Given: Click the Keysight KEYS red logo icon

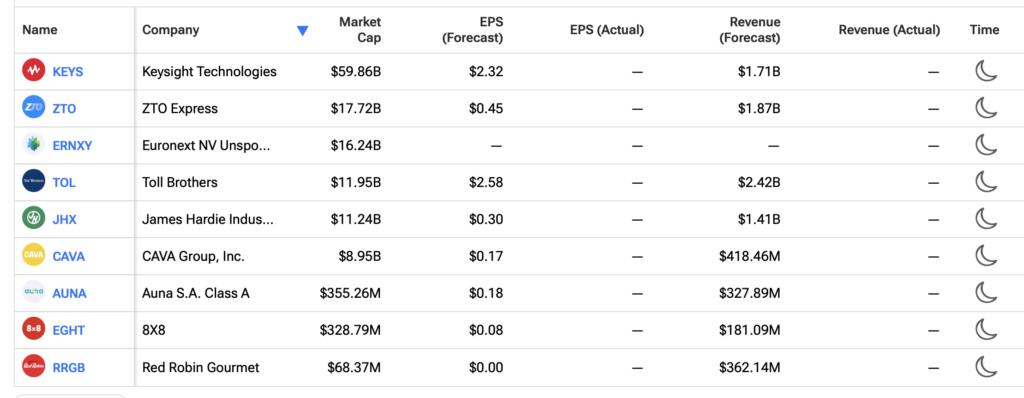Looking at the screenshot, I should [x=33, y=71].
